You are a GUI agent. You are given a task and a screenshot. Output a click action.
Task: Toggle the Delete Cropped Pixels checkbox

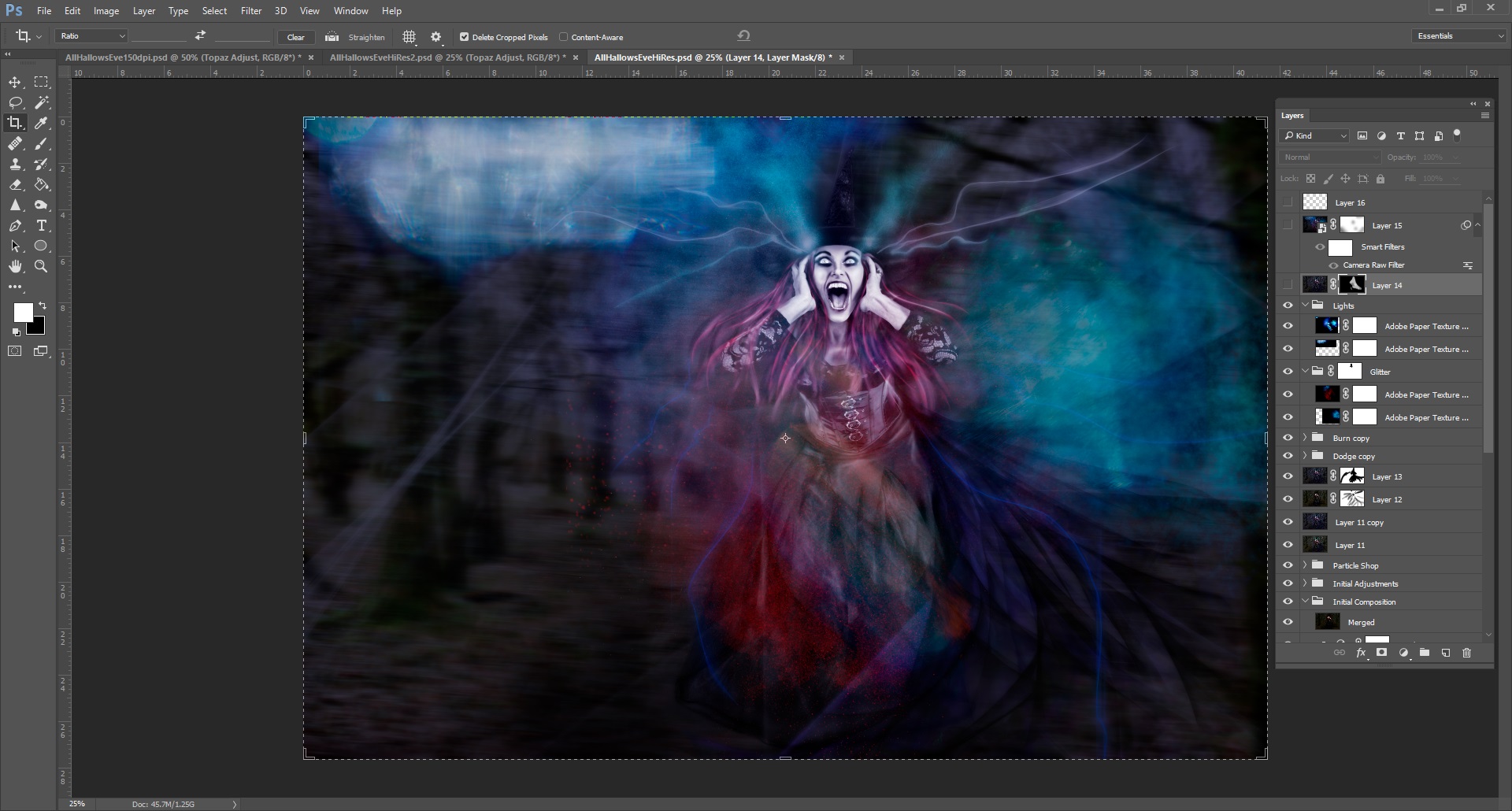(465, 36)
